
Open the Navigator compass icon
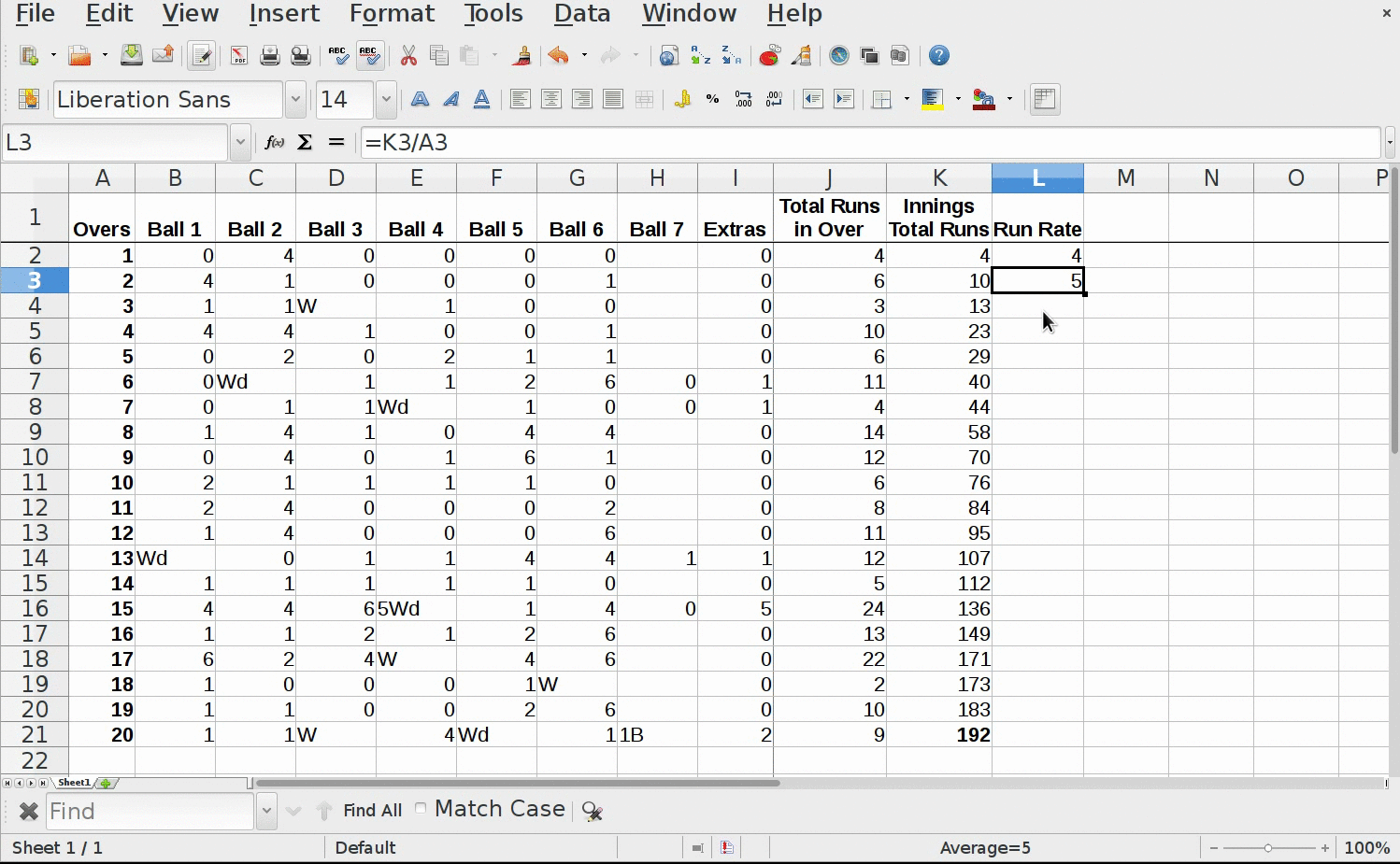[839, 56]
